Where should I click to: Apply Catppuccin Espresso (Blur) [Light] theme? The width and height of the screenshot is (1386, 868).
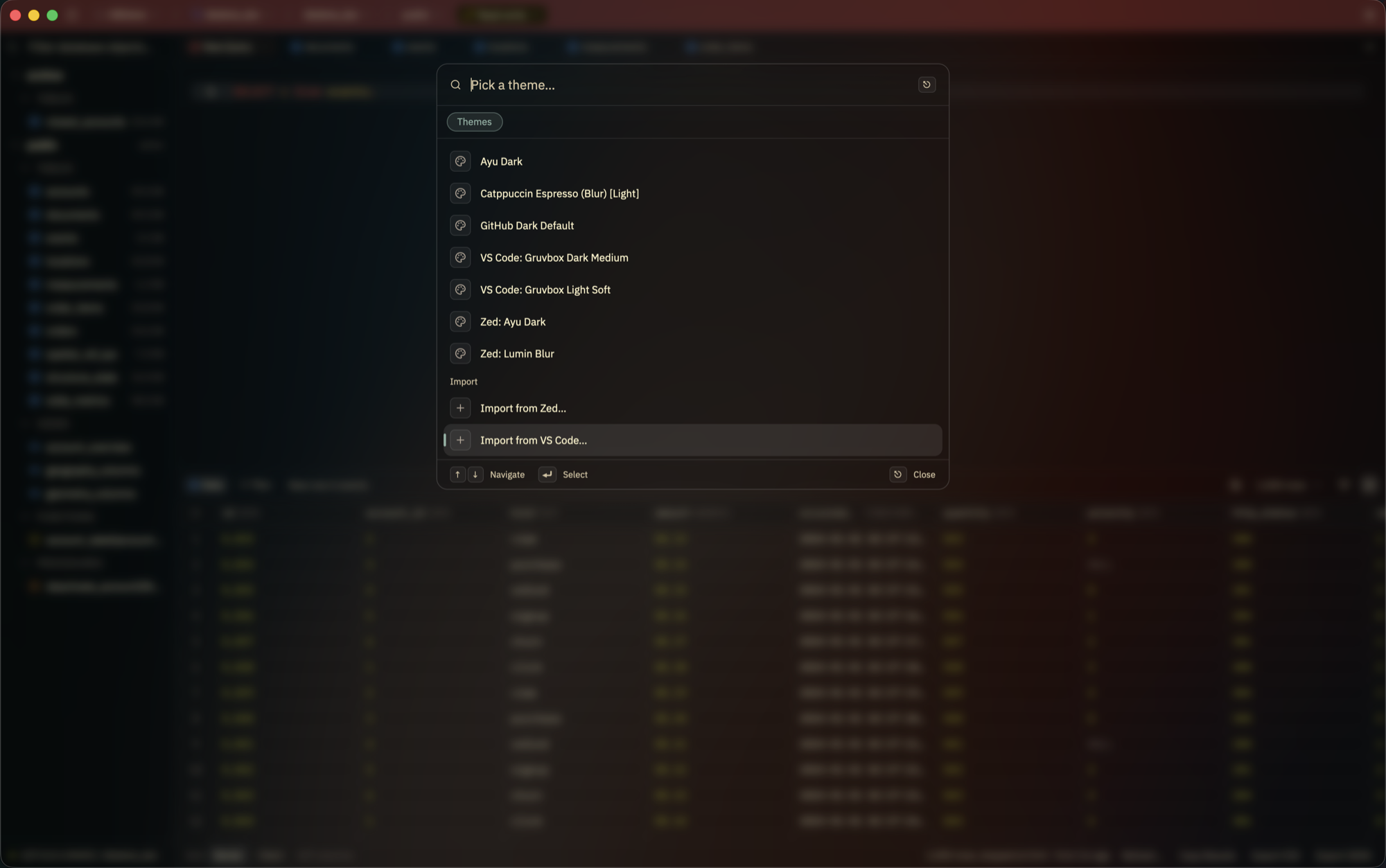[692, 193]
